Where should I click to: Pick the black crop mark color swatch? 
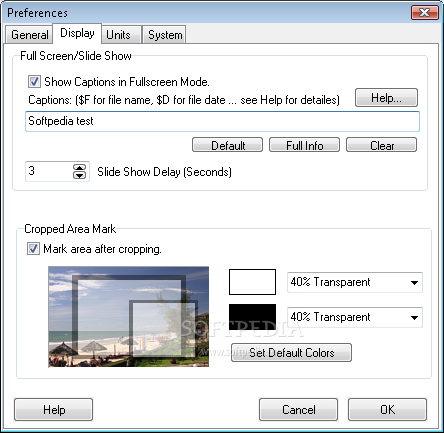pos(252,317)
